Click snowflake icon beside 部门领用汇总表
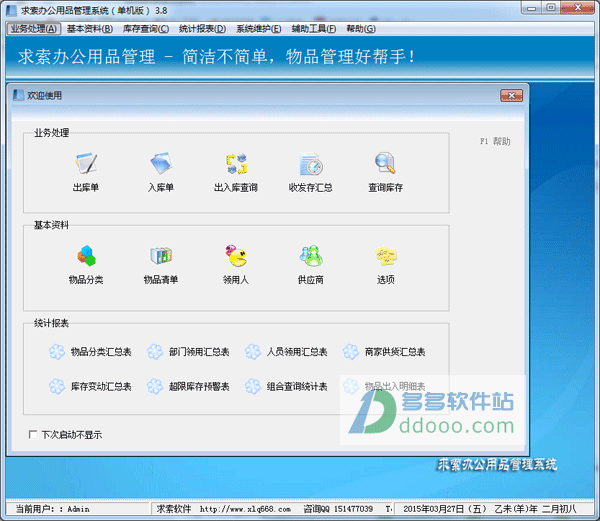This screenshot has height=521, width=600. pos(155,352)
